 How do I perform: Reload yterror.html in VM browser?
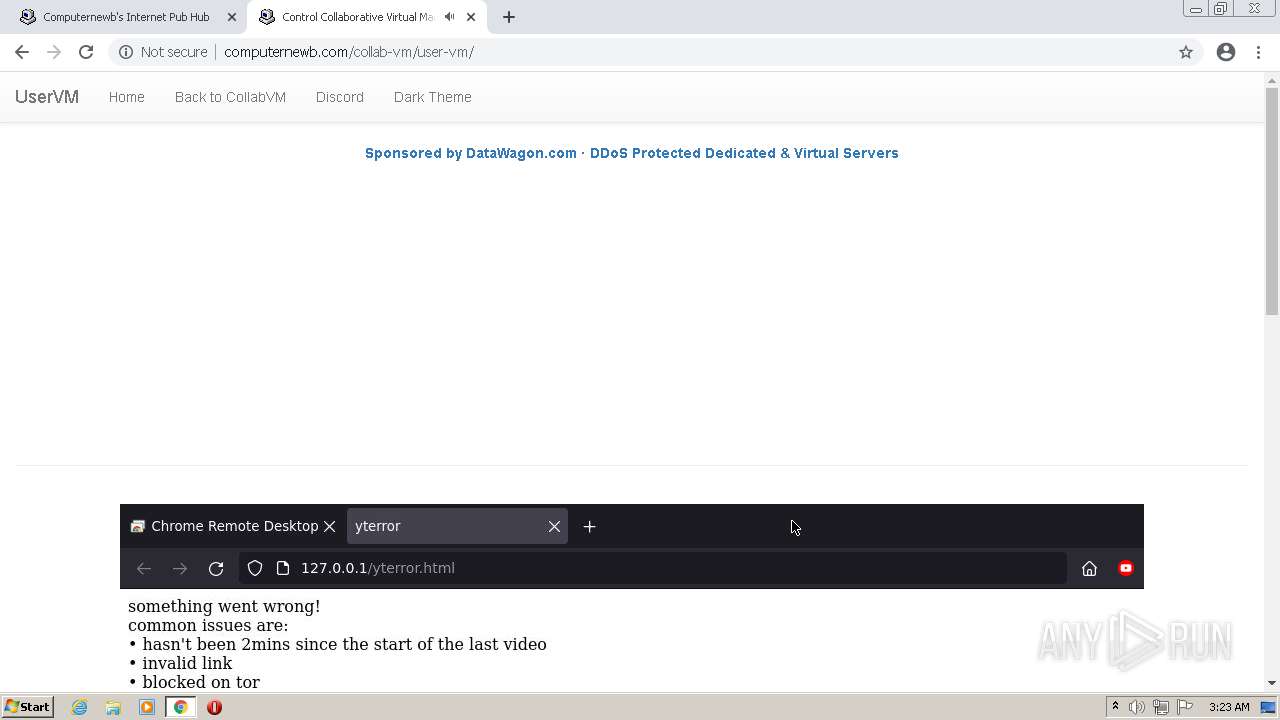pos(216,568)
